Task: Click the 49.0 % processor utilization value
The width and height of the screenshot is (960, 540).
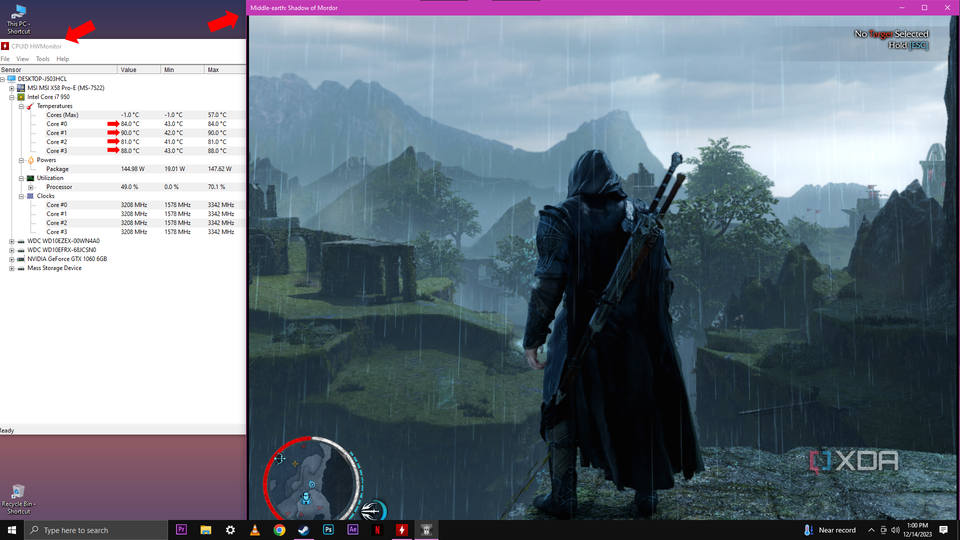Action: tap(129, 187)
